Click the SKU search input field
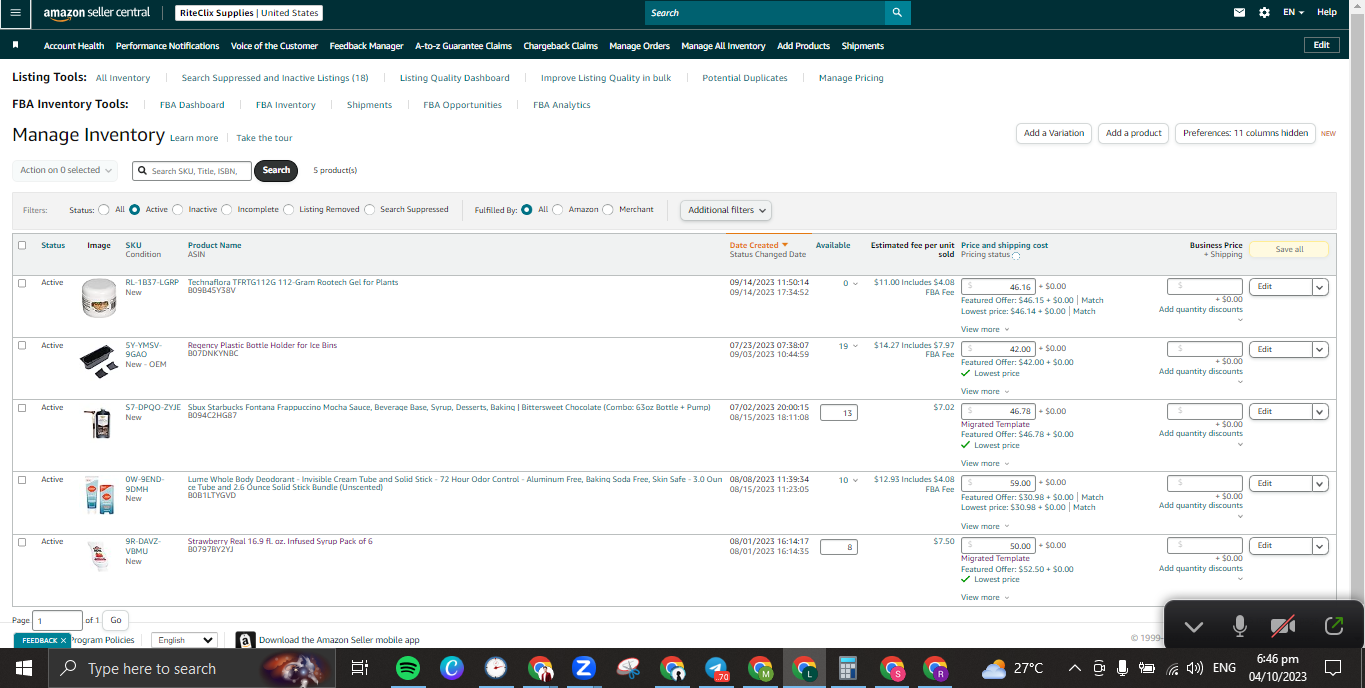 (x=192, y=171)
